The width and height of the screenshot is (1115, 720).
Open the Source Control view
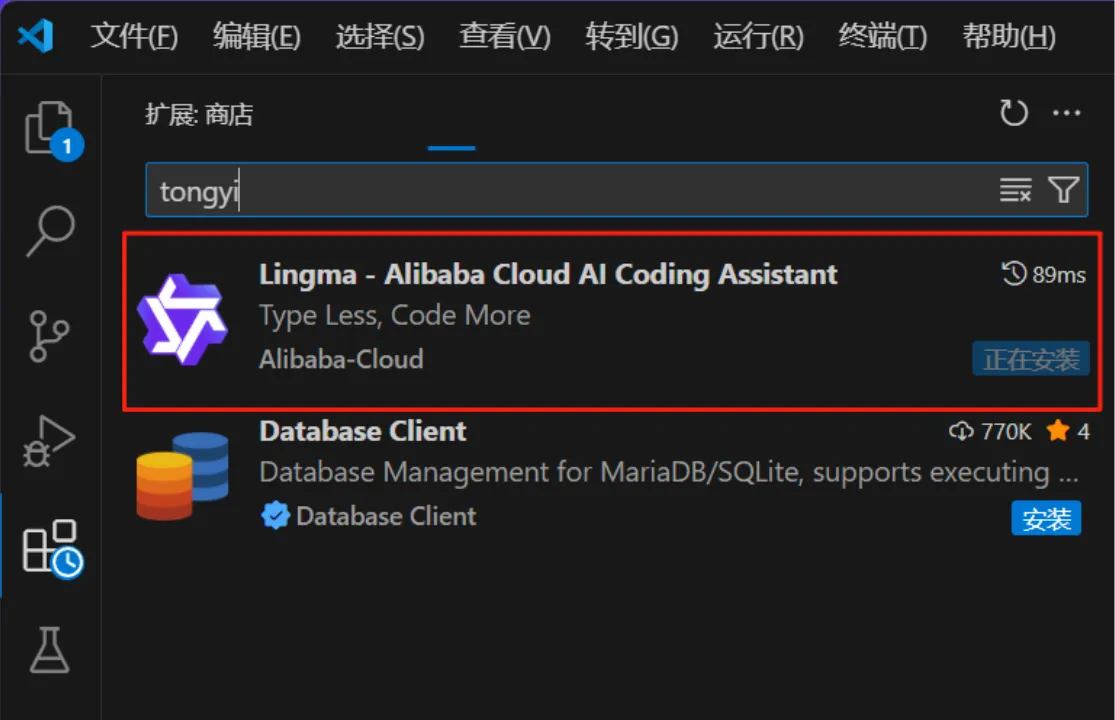coord(49,335)
